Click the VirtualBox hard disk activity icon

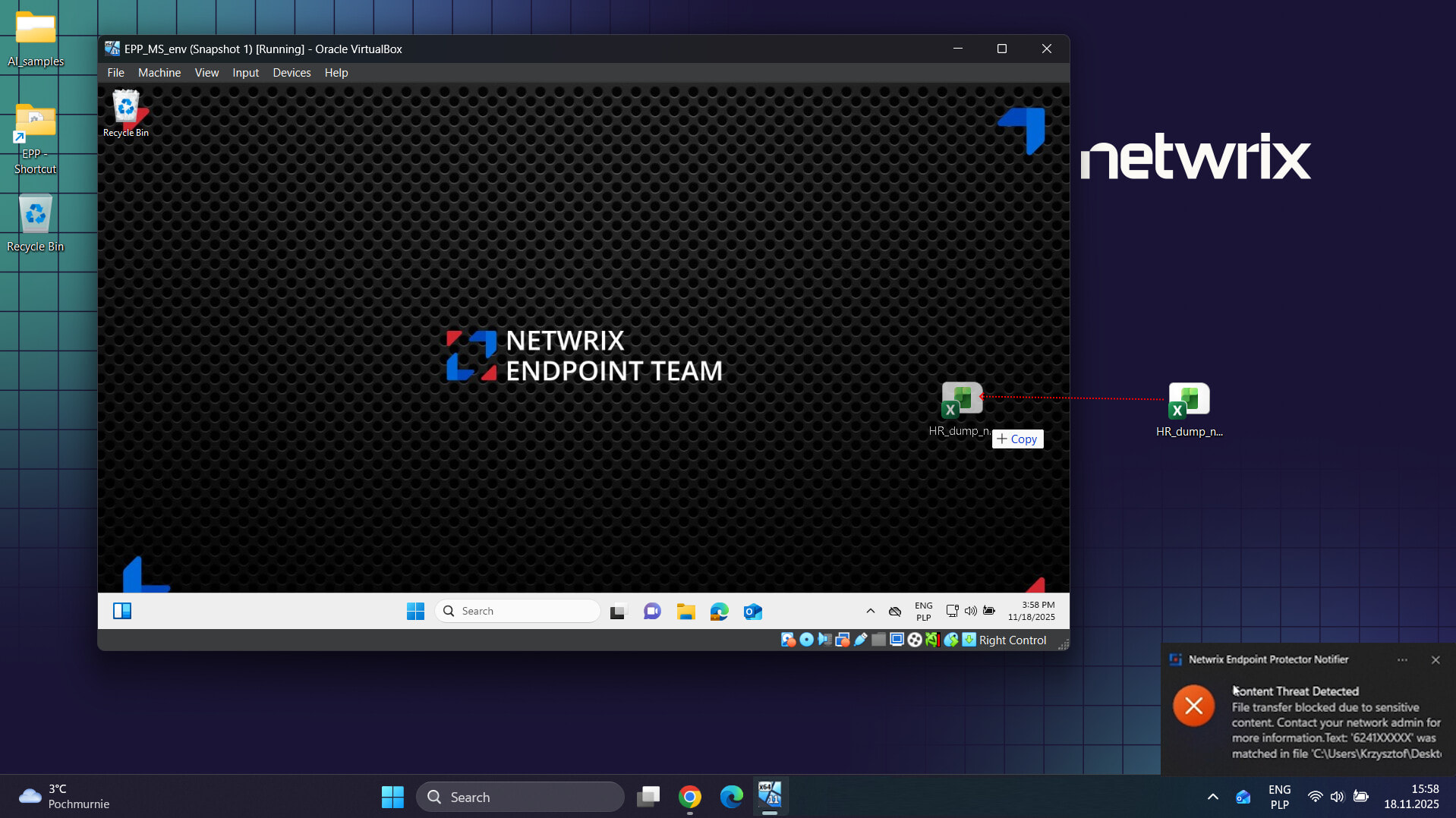click(788, 640)
